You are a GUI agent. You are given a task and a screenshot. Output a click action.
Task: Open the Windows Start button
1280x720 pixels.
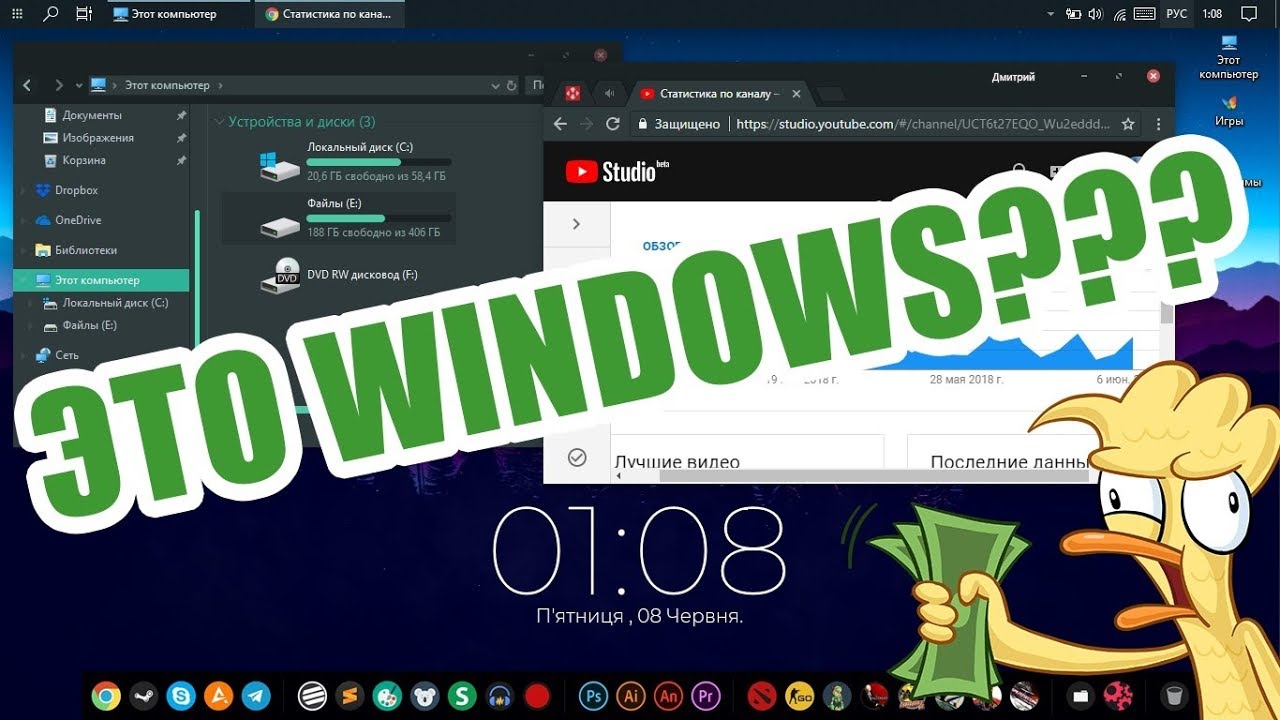(17, 14)
